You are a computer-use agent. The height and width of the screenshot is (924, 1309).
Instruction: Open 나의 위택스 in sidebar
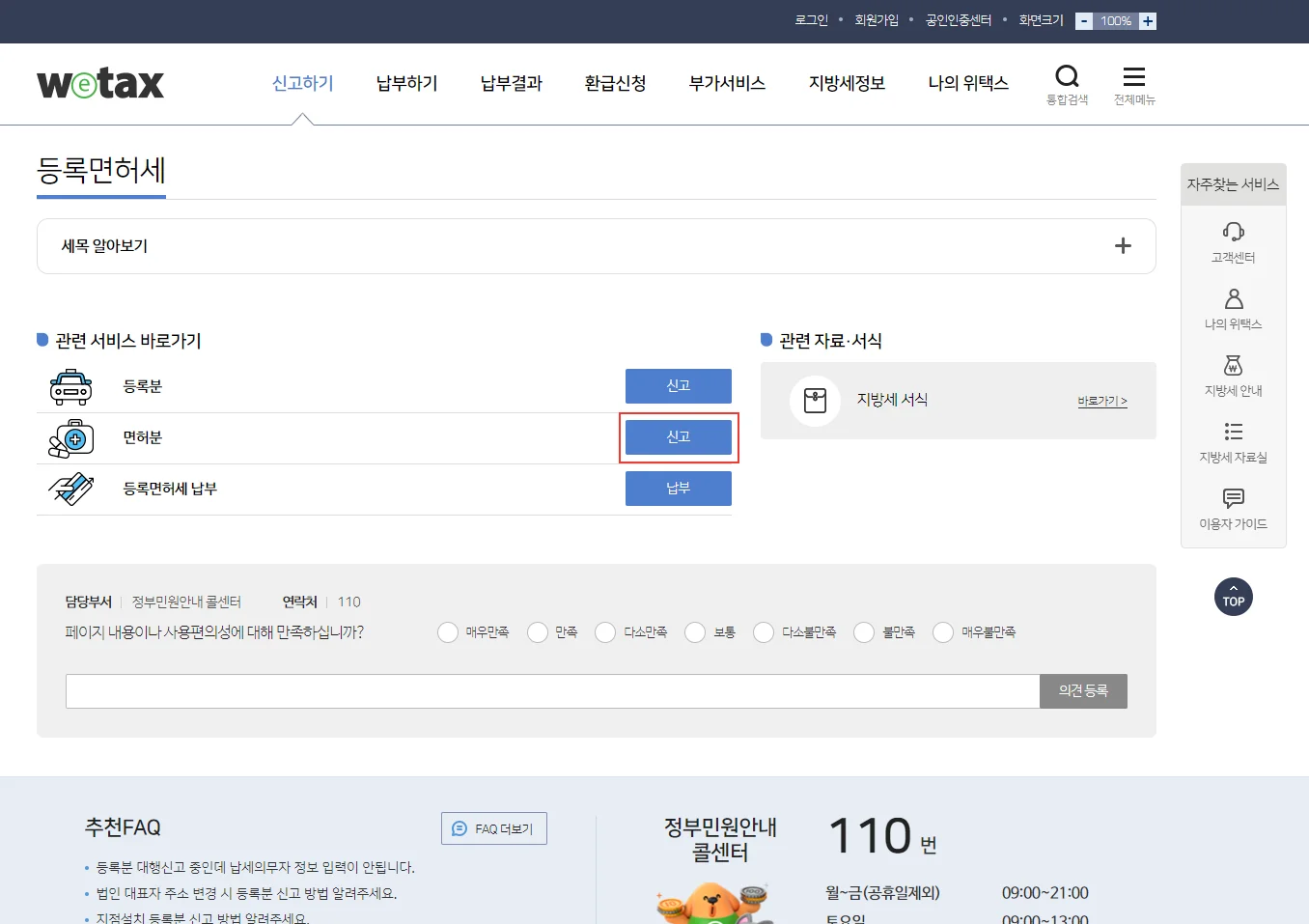click(x=1233, y=299)
